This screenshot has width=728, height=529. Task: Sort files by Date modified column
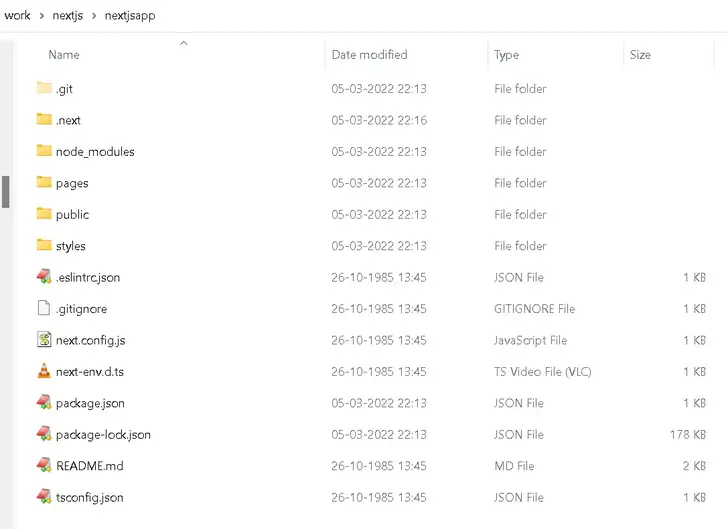pyautogui.click(x=369, y=55)
